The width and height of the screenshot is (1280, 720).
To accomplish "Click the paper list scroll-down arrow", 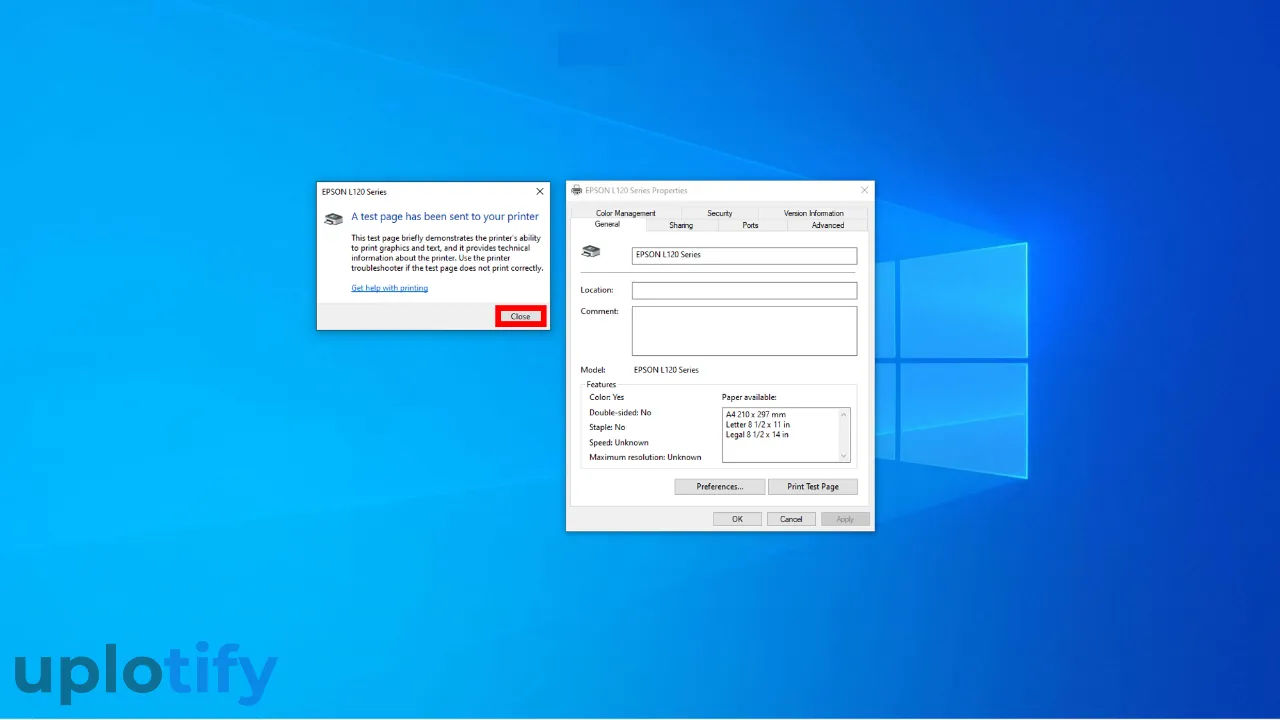I will point(844,456).
